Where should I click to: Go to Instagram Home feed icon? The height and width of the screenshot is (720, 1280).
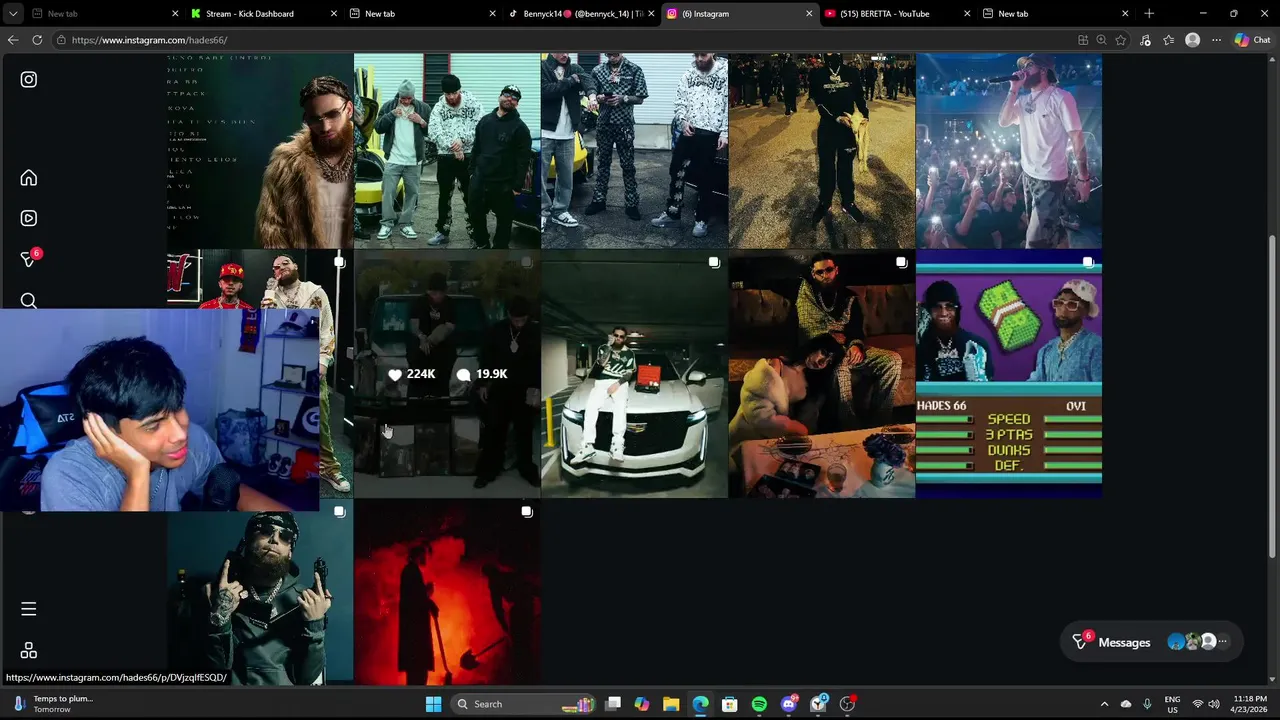coord(29,178)
